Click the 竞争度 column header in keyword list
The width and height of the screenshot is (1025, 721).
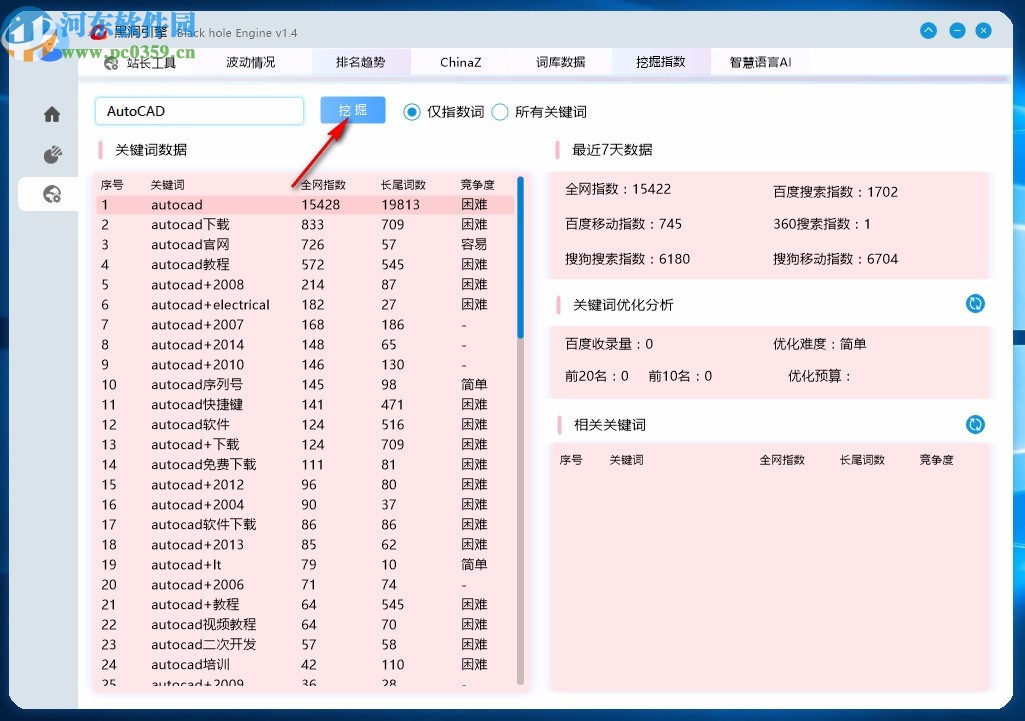tap(478, 185)
